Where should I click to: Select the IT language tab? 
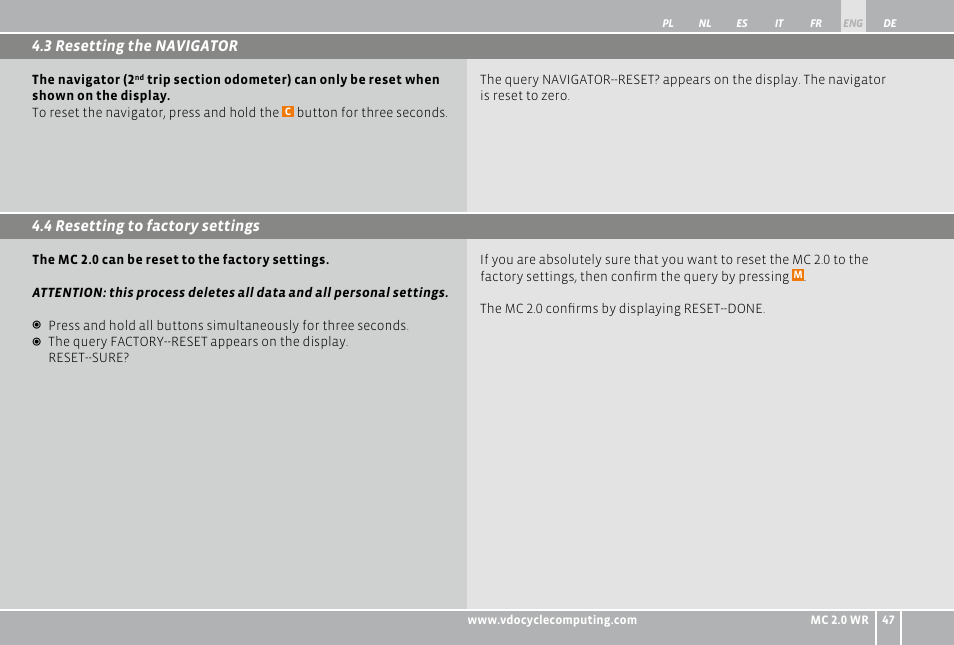[x=779, y=24]
